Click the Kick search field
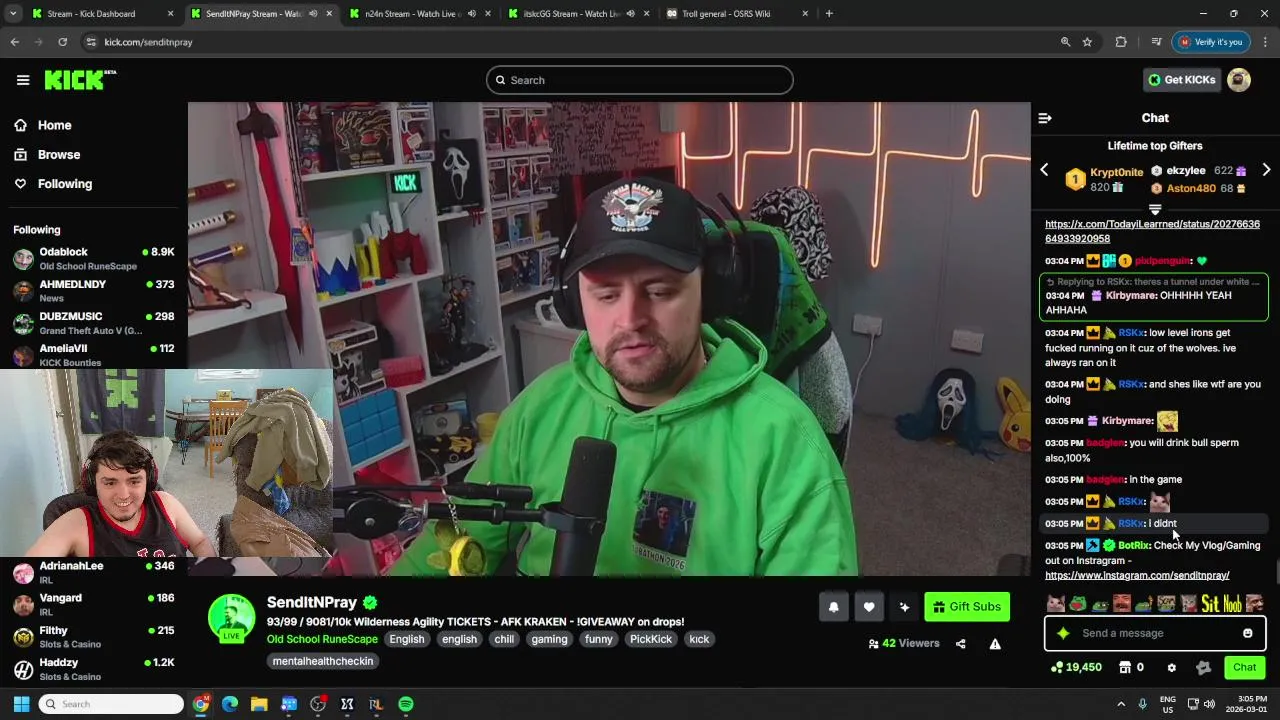 click(640, 80)
